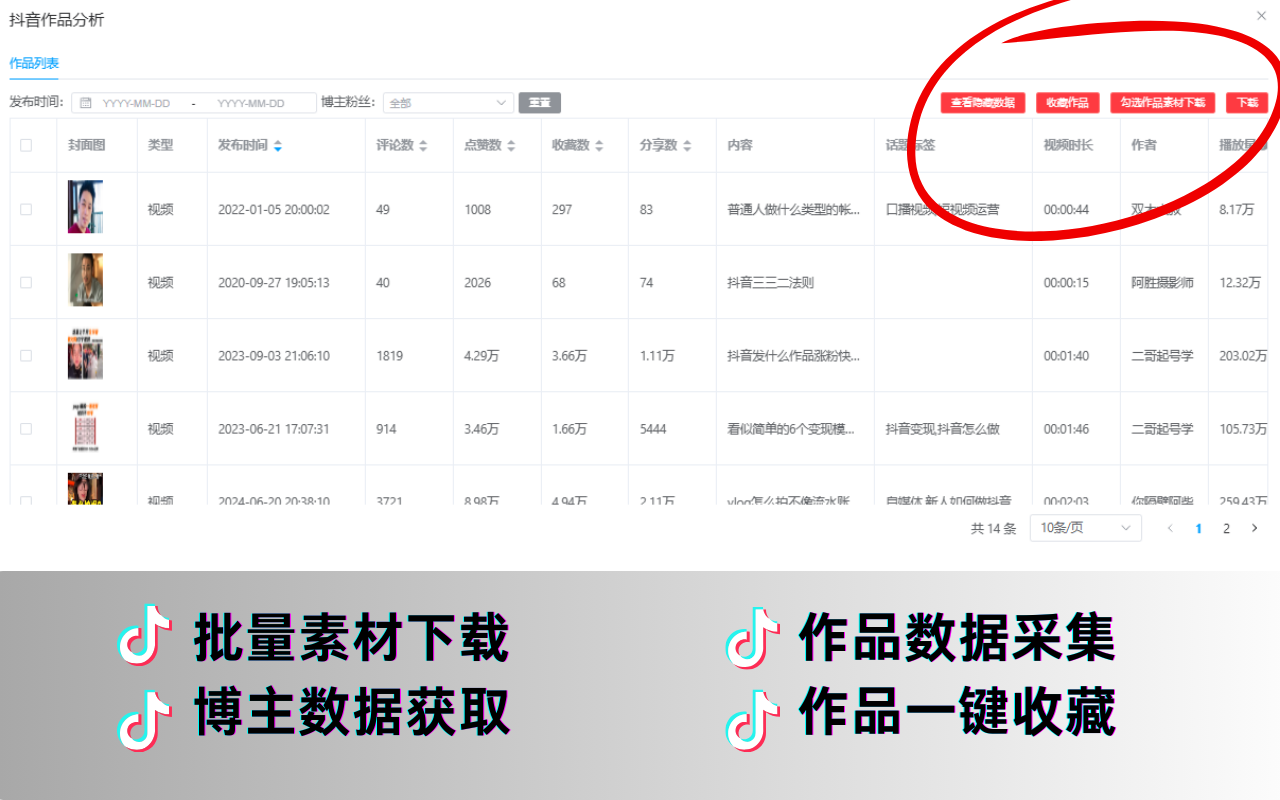Go to page 2 of results
1280x800 pixels.
point(1226,528)
